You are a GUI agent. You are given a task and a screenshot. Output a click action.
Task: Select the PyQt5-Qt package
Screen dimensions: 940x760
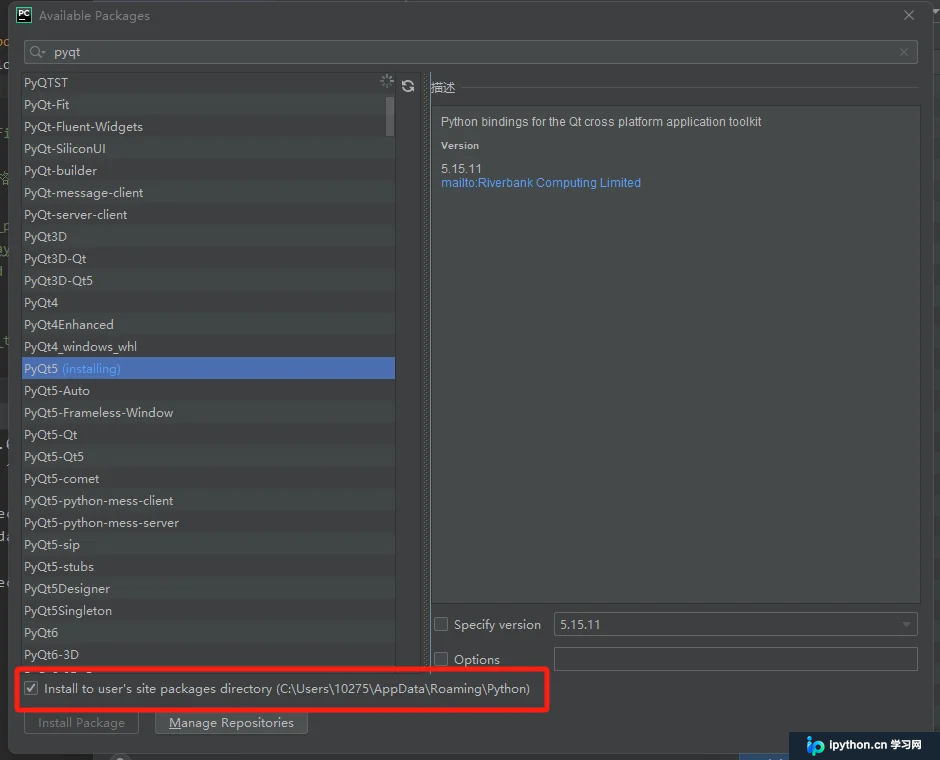[208, 435]
